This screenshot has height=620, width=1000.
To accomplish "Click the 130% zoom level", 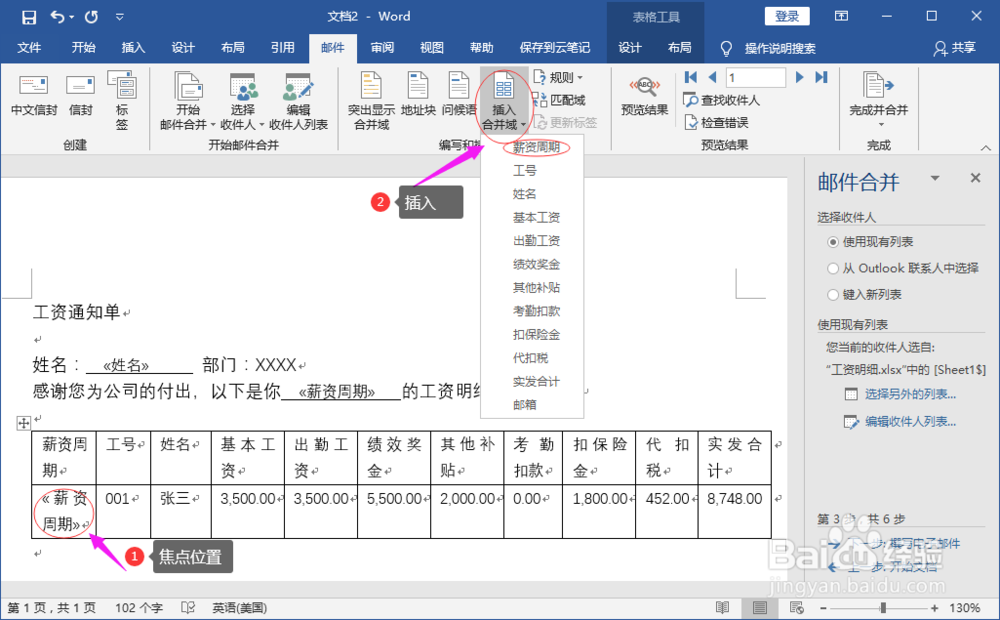I will 965,608.
